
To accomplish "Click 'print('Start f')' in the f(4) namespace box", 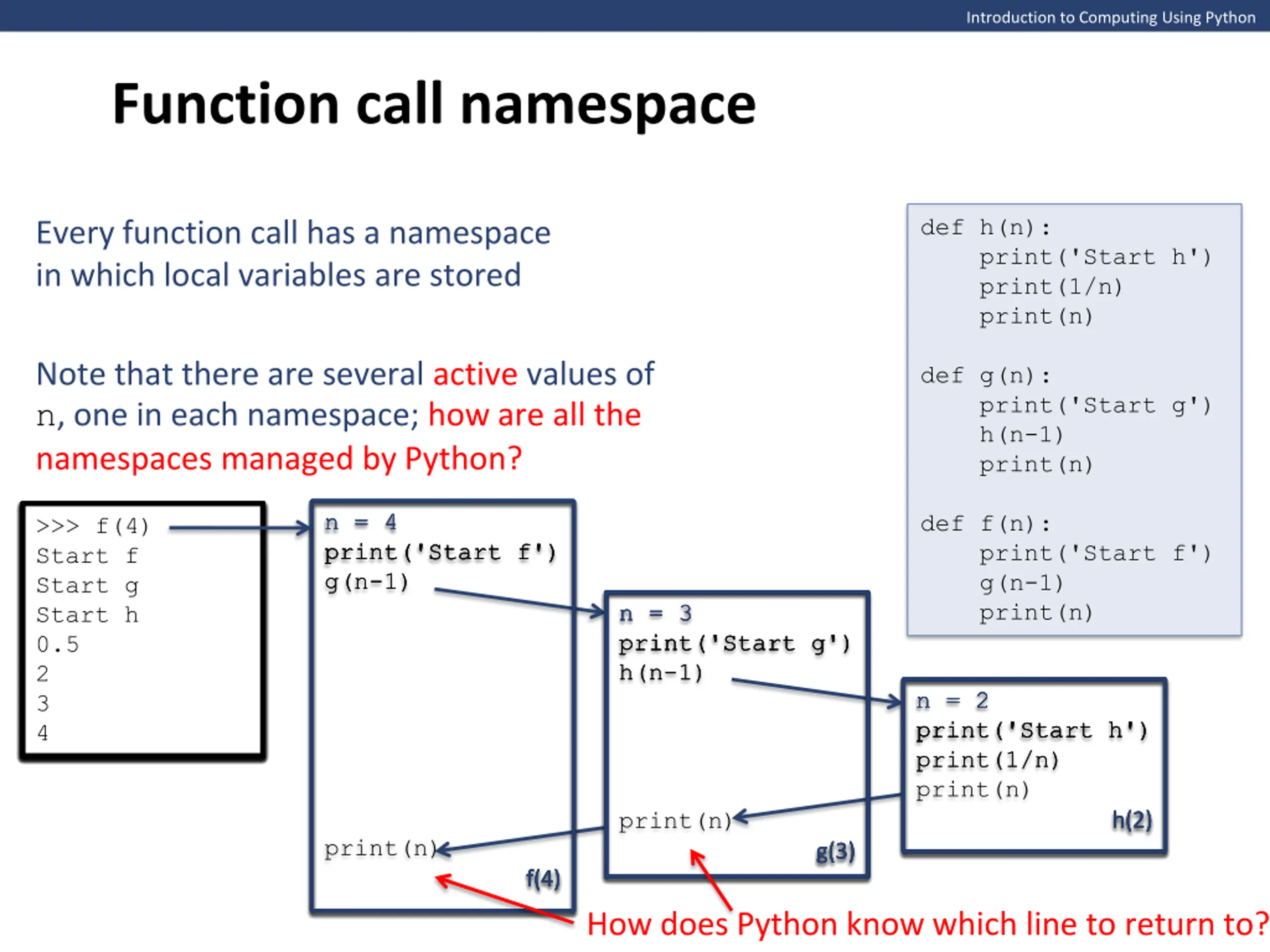I will [x=441, y=553].
